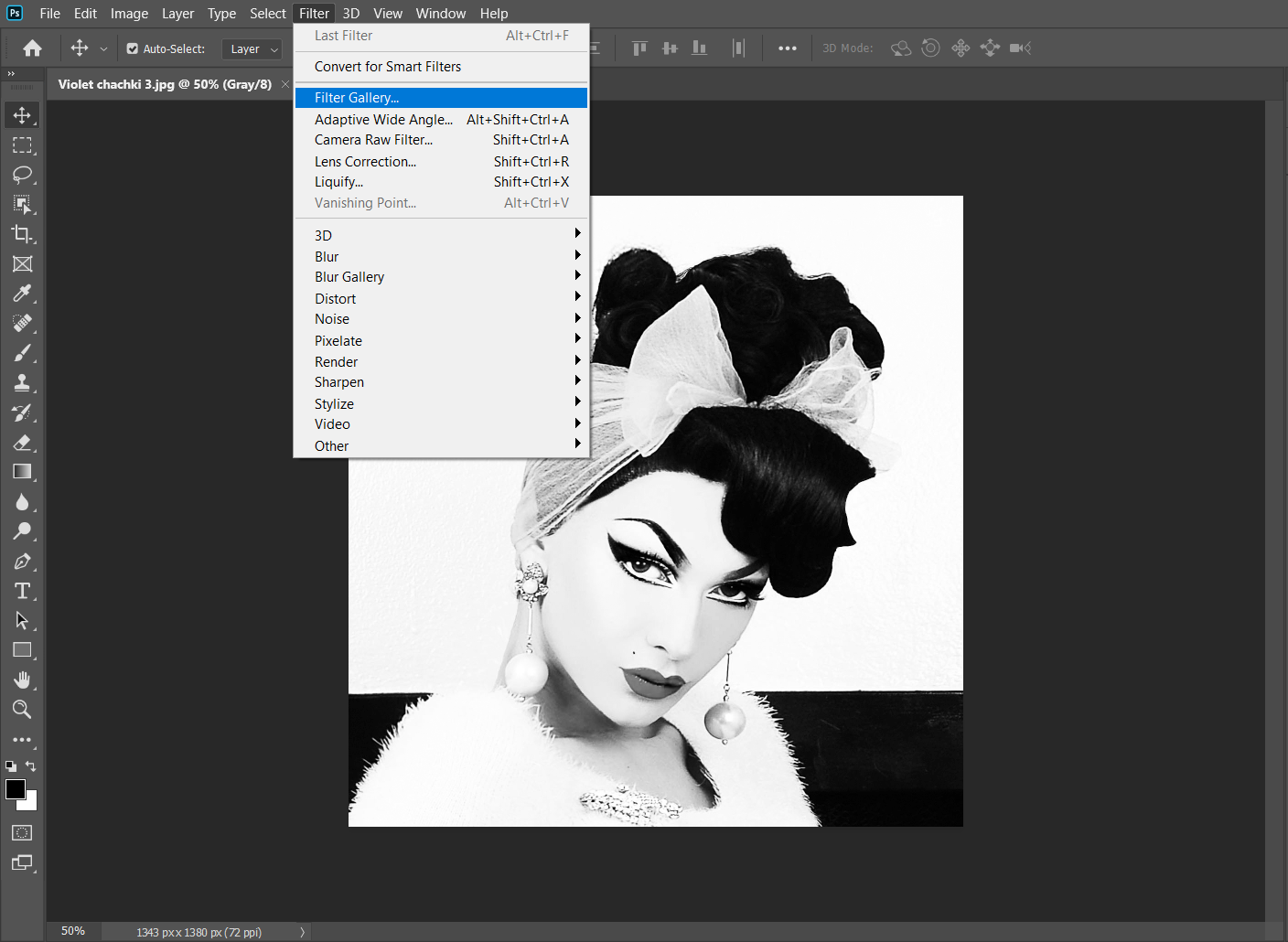Select the Brush tool

pos(22,353)
